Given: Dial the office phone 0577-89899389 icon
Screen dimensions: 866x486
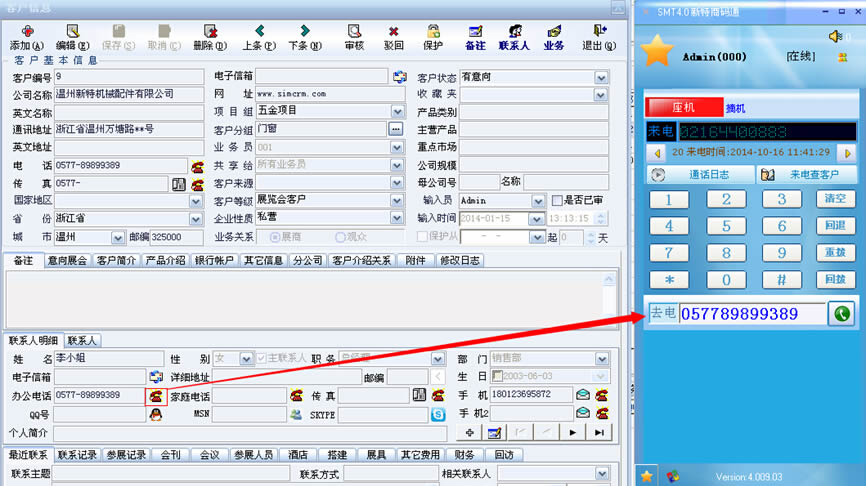Looking at the screenshot, I should pos(155,395).
